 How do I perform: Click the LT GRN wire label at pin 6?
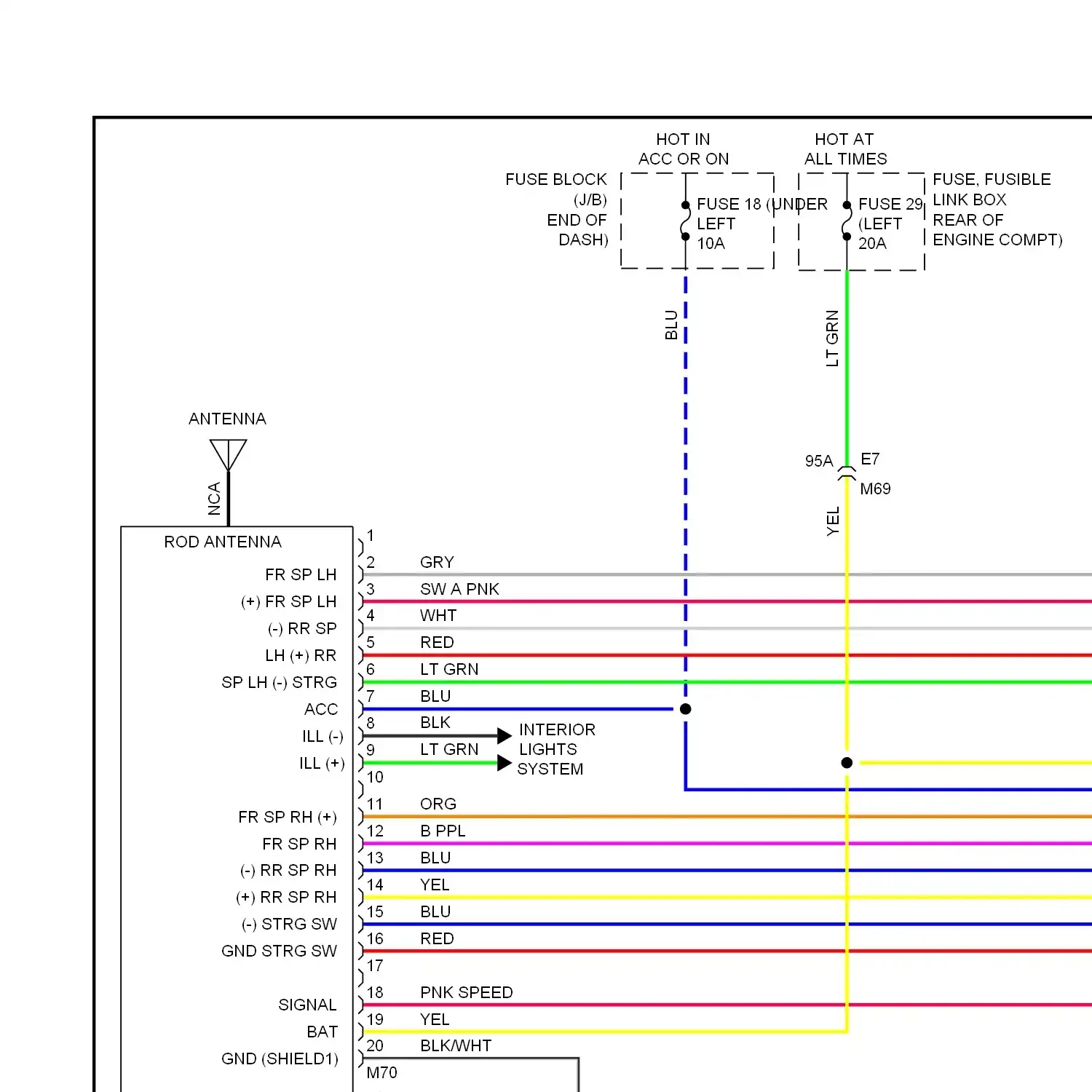(449, 669)
